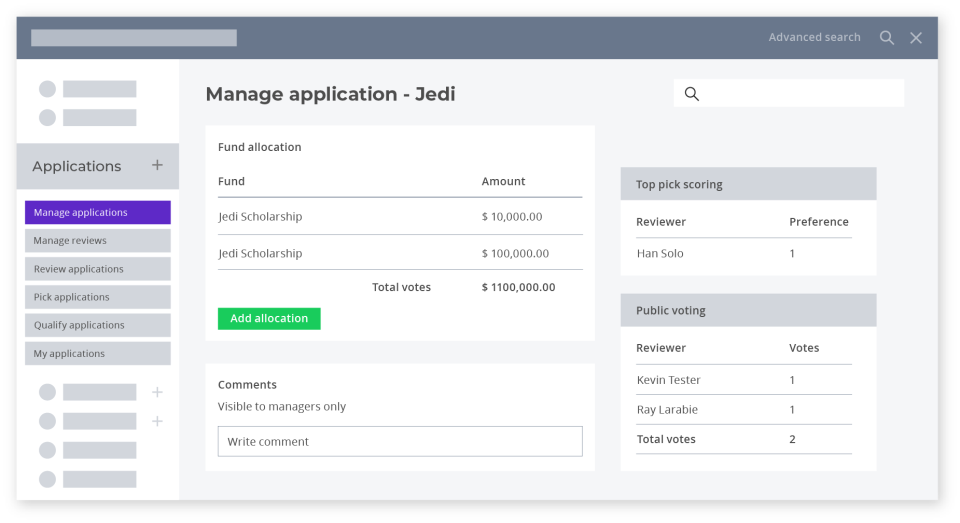Viewport: 960px width, 523px height.
Task: Click the X icon in the top header
Action: (916, 38)
